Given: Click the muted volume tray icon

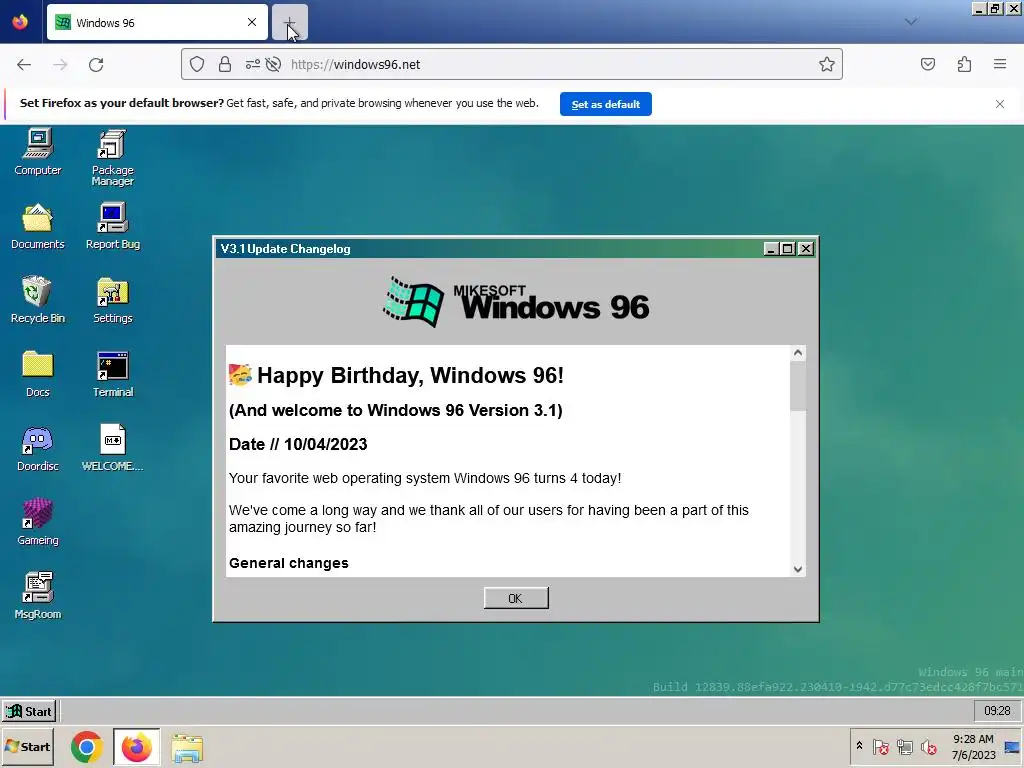Looking at the screenshot, I should click(x=928, y=746).
